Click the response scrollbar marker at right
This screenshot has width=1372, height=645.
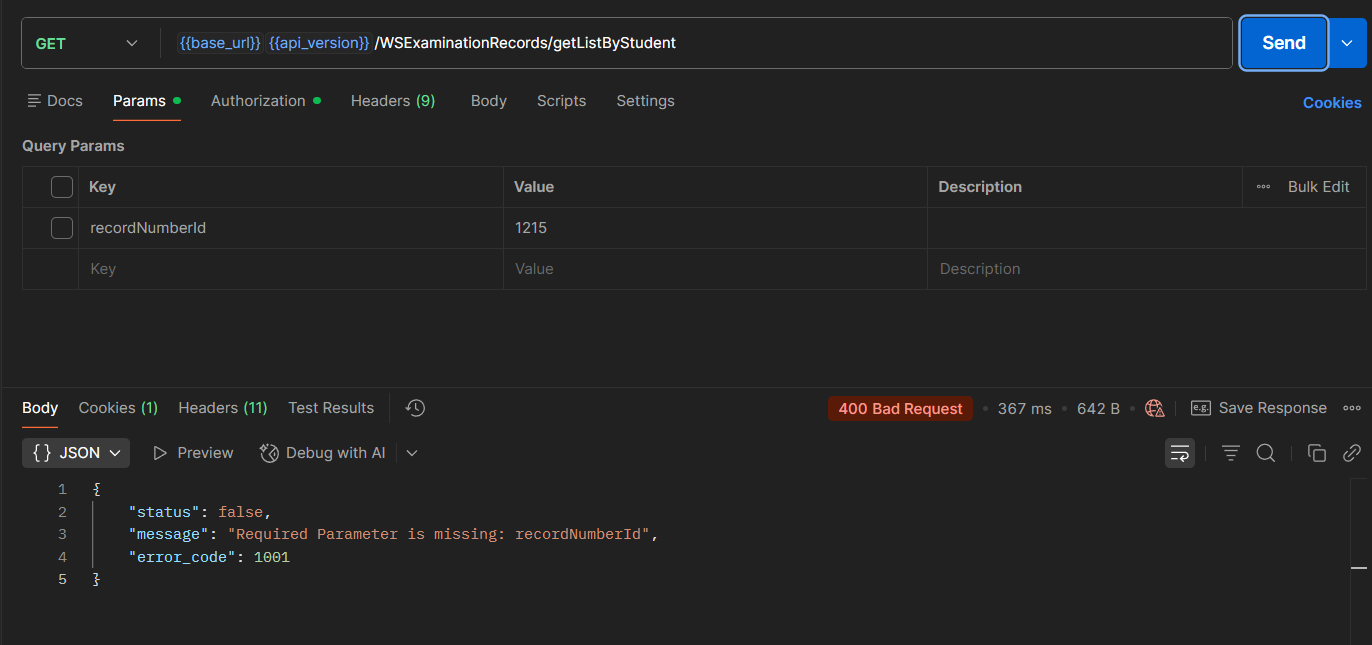point(1358,567)
